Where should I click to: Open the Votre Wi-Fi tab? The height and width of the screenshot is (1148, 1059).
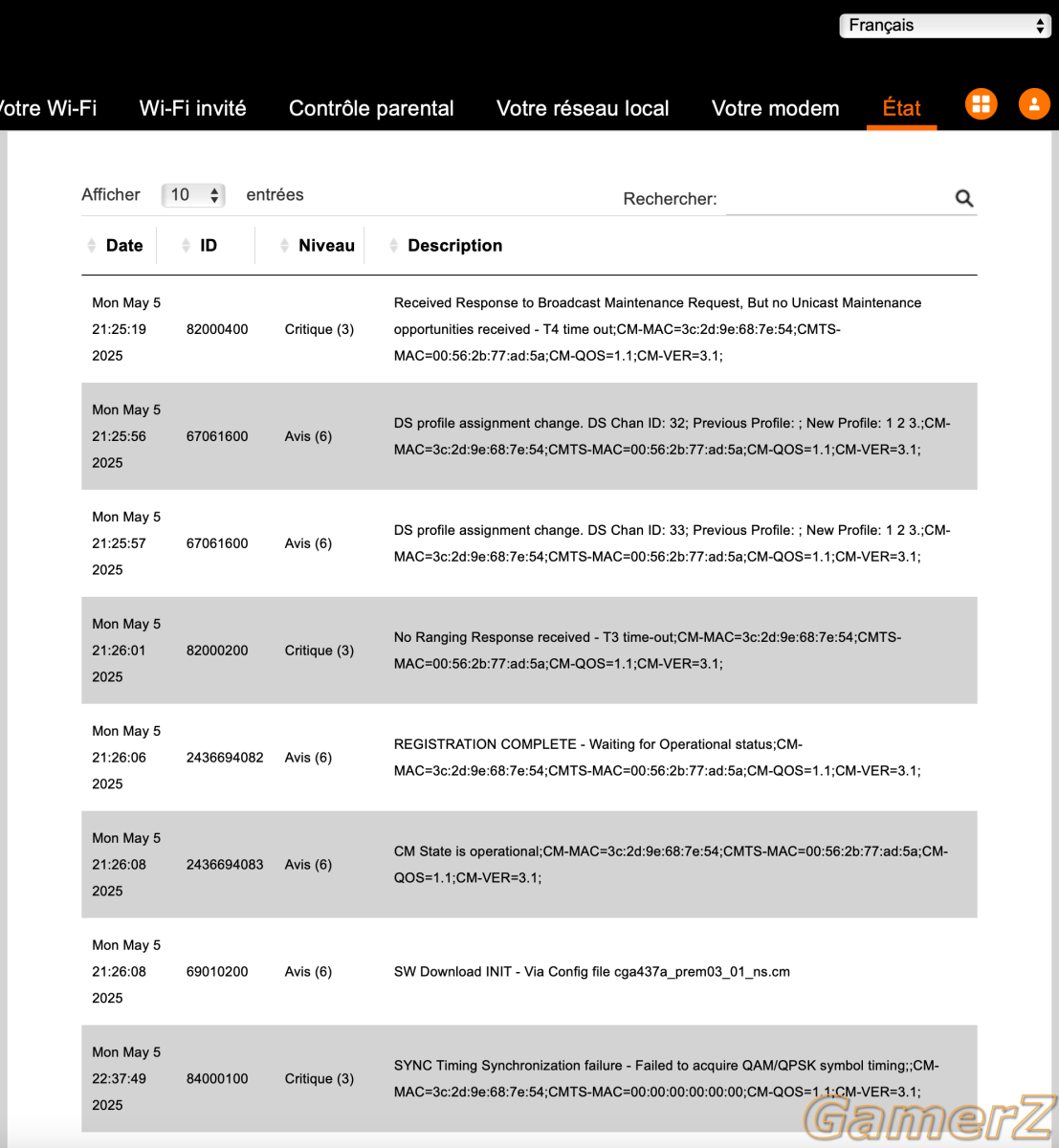pyautogui.click(x=48, y=108)
